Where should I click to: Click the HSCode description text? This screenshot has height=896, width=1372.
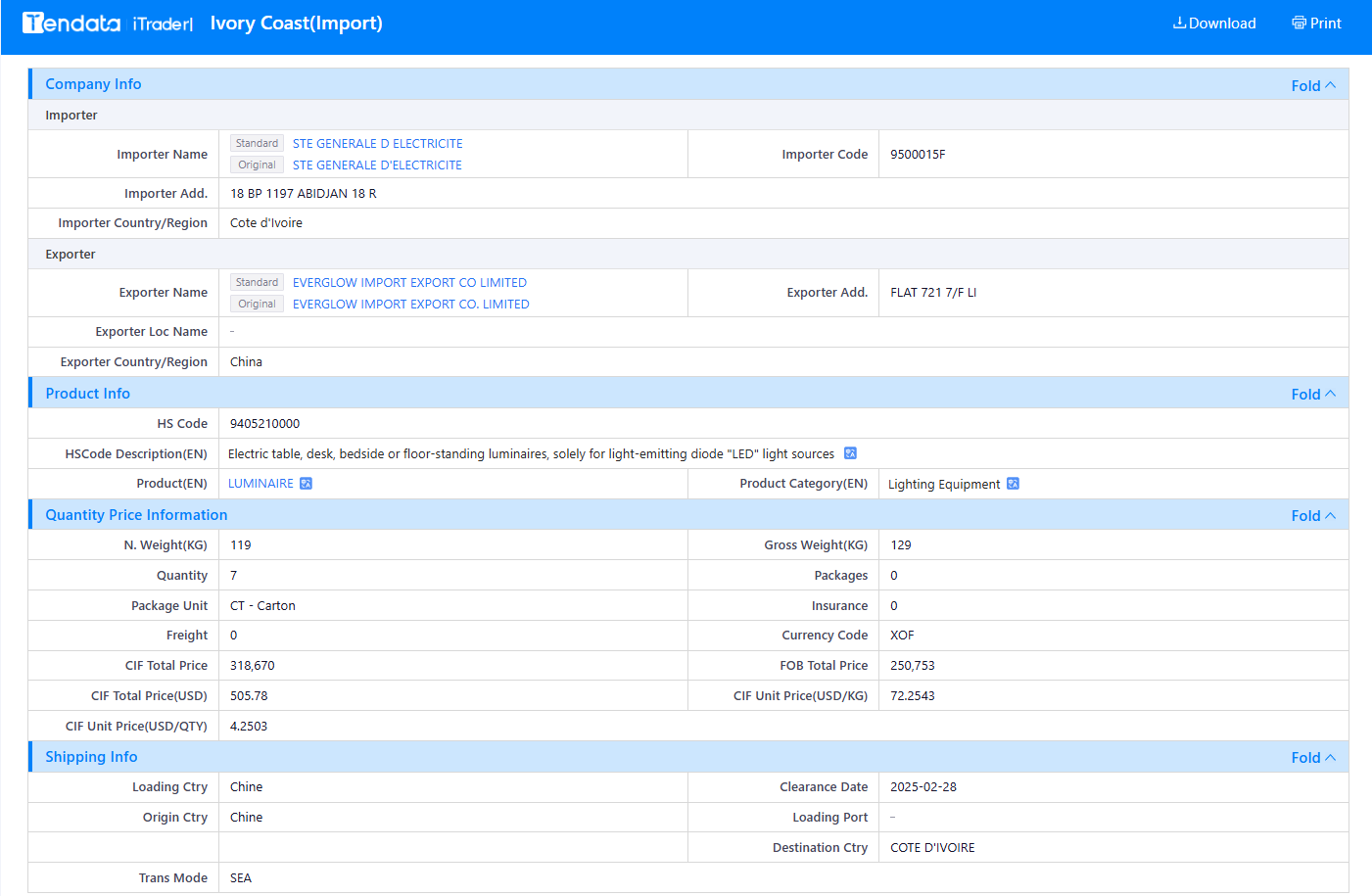point(531,453)
